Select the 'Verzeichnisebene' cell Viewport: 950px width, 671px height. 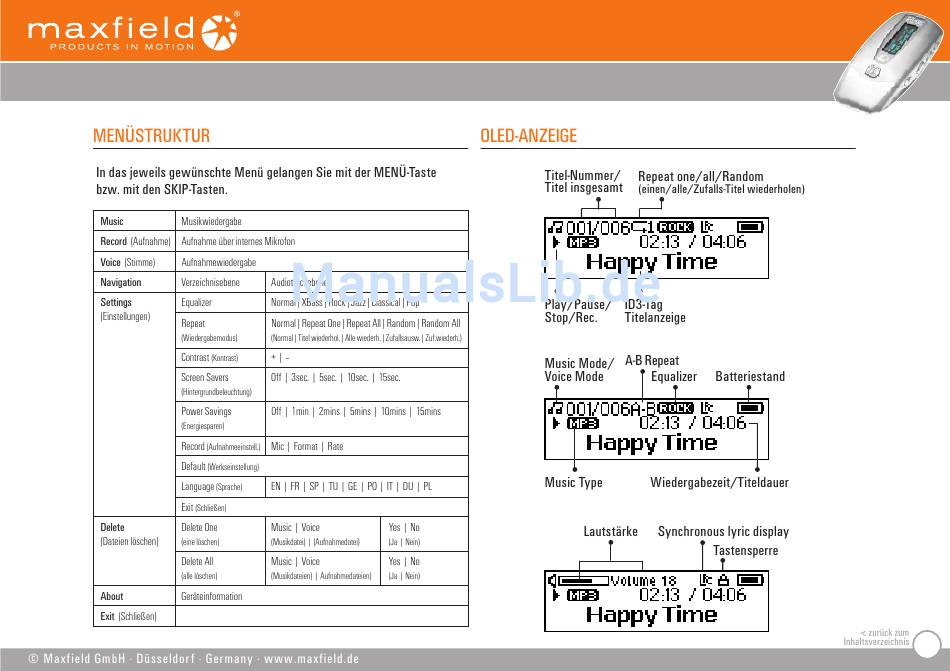pyautogui.click(x=221, y=282)
